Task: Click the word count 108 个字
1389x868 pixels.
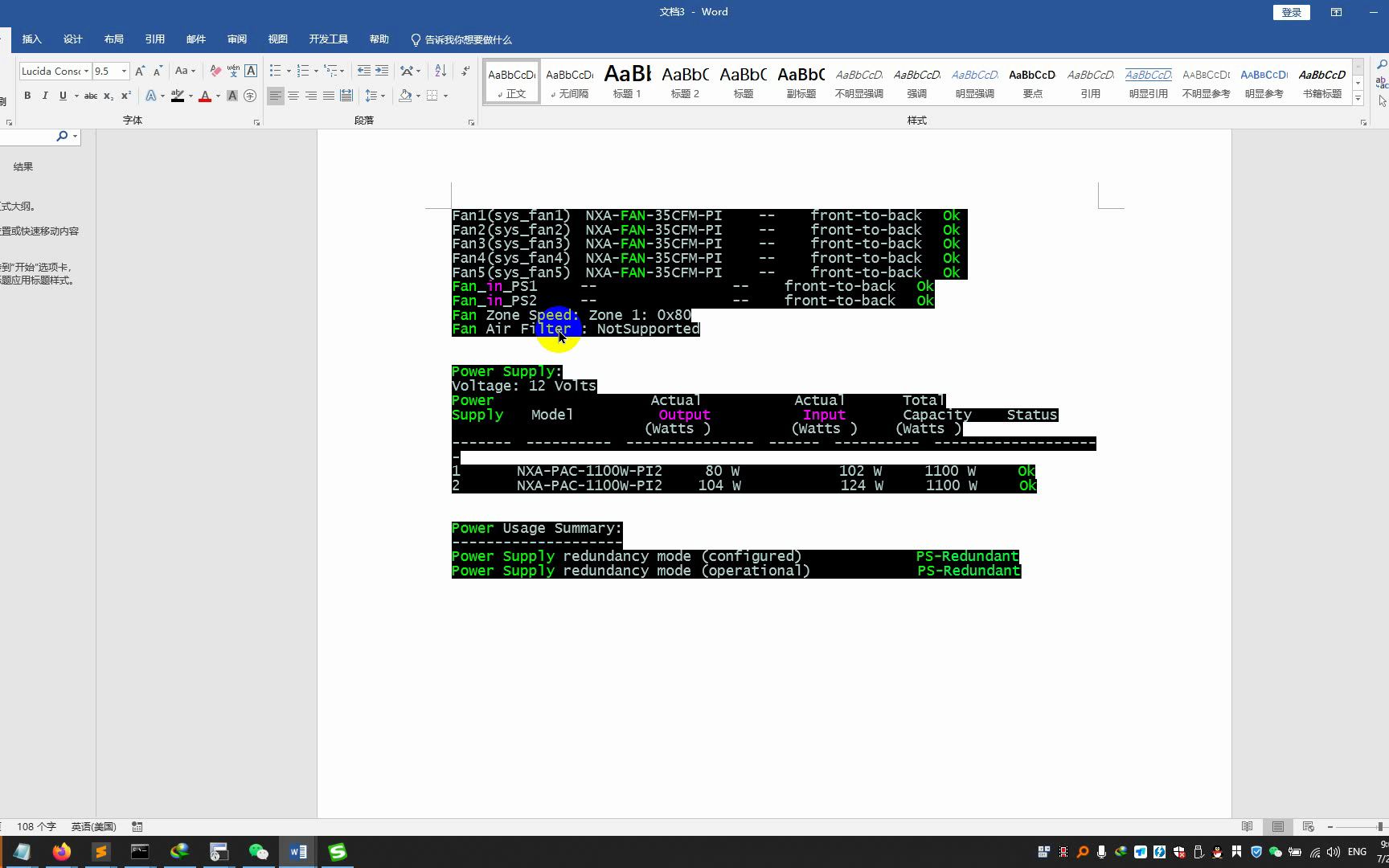Action: [x=36, y=826]
